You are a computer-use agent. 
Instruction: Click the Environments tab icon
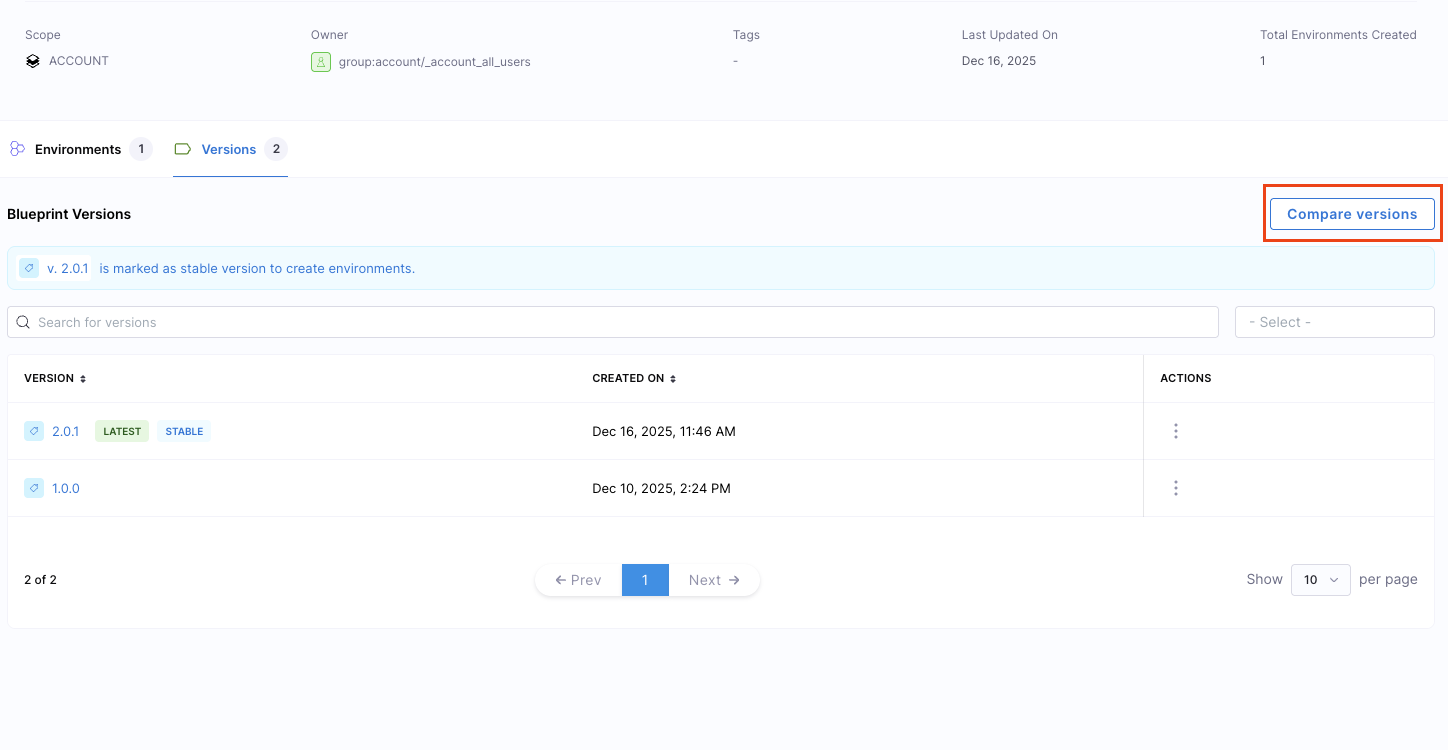(17, 149)
